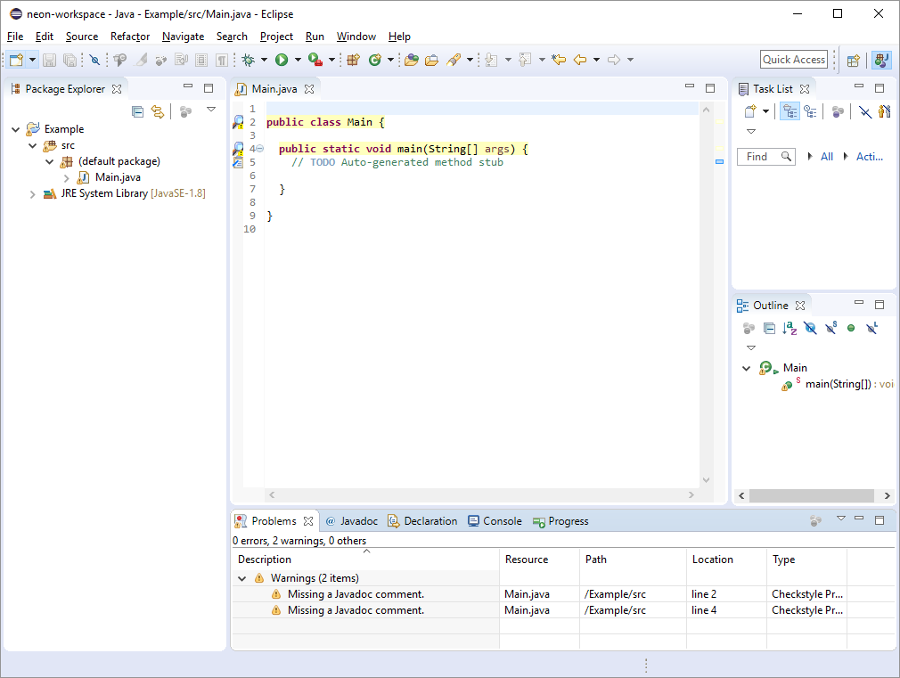Collapse the Warnings (2 items) group
The width and height of the screenshot is (900, 678).
(242, 578)
